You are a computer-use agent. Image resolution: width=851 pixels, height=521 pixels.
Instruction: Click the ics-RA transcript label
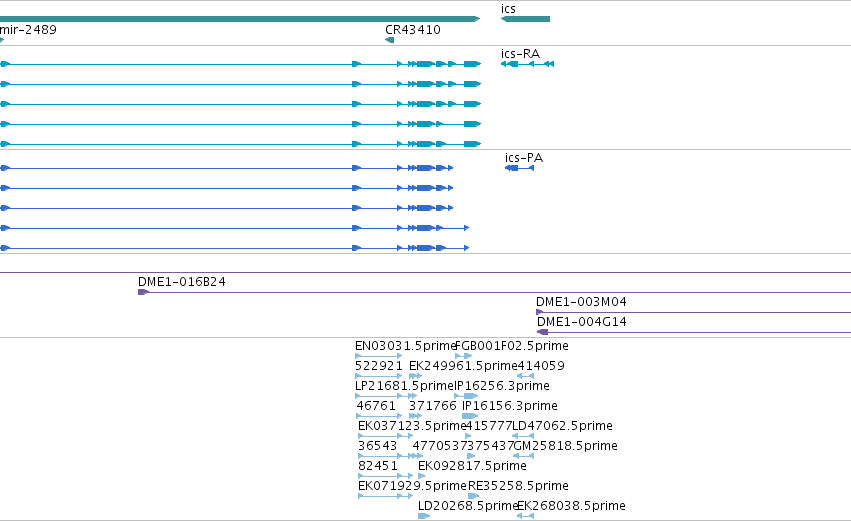[520, 54]
